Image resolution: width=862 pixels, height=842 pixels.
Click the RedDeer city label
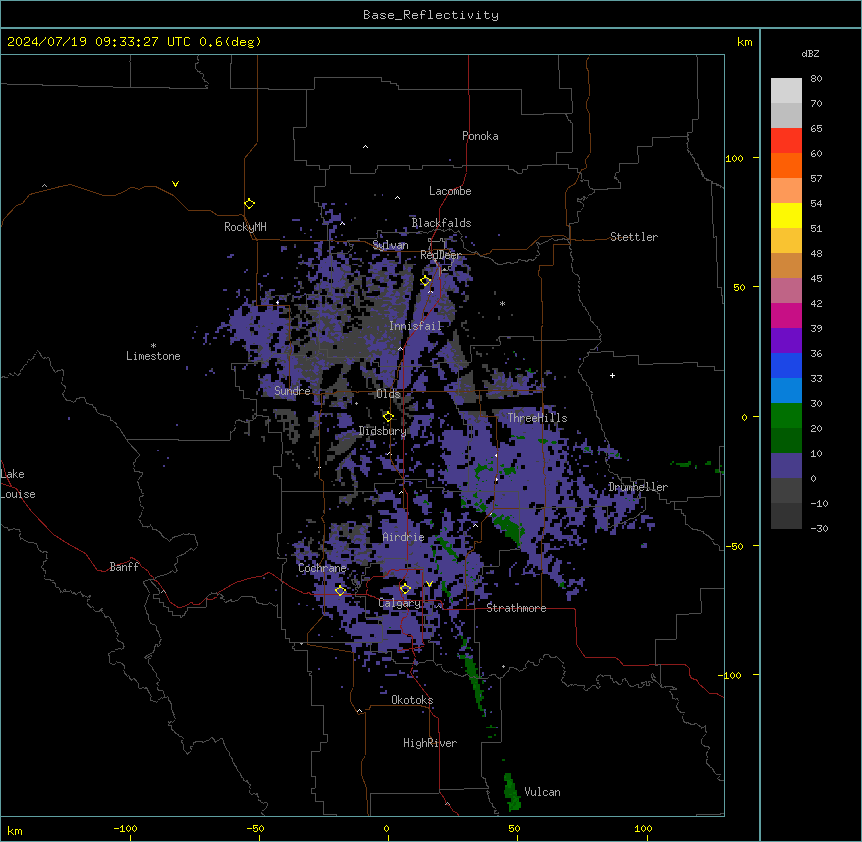click(x=440, y=255)
